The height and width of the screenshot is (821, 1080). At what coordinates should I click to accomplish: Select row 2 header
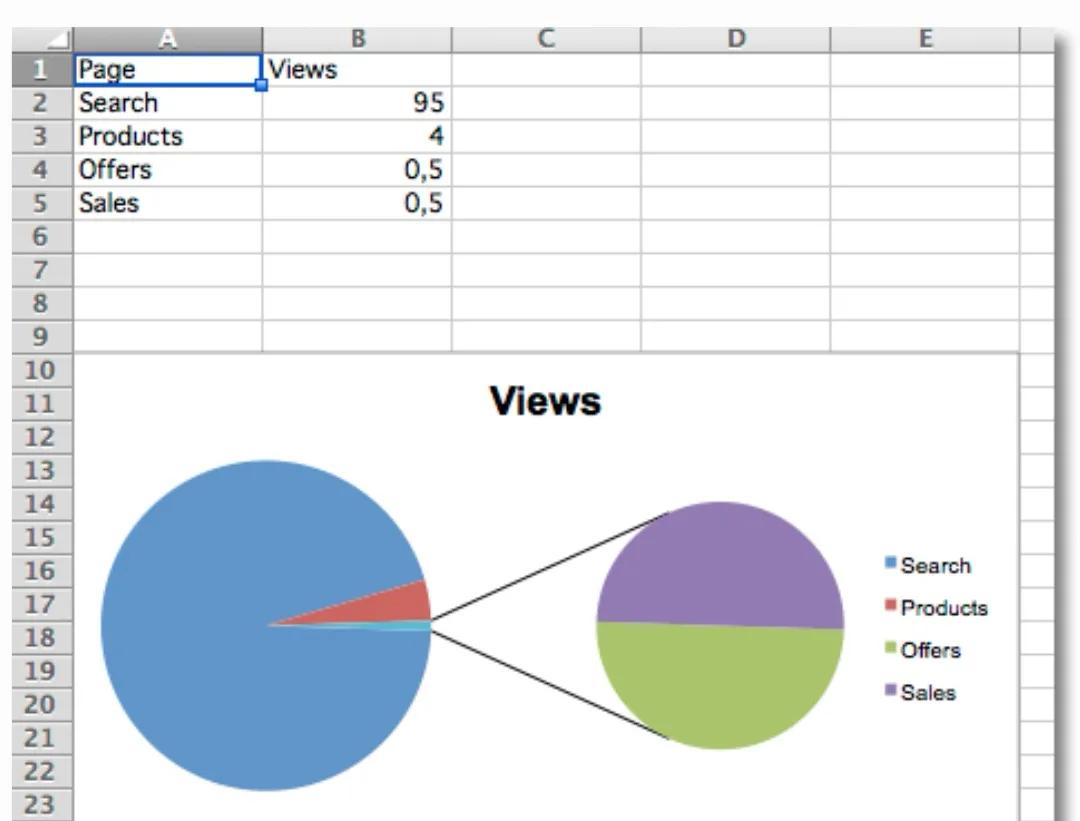coord(42,103)
